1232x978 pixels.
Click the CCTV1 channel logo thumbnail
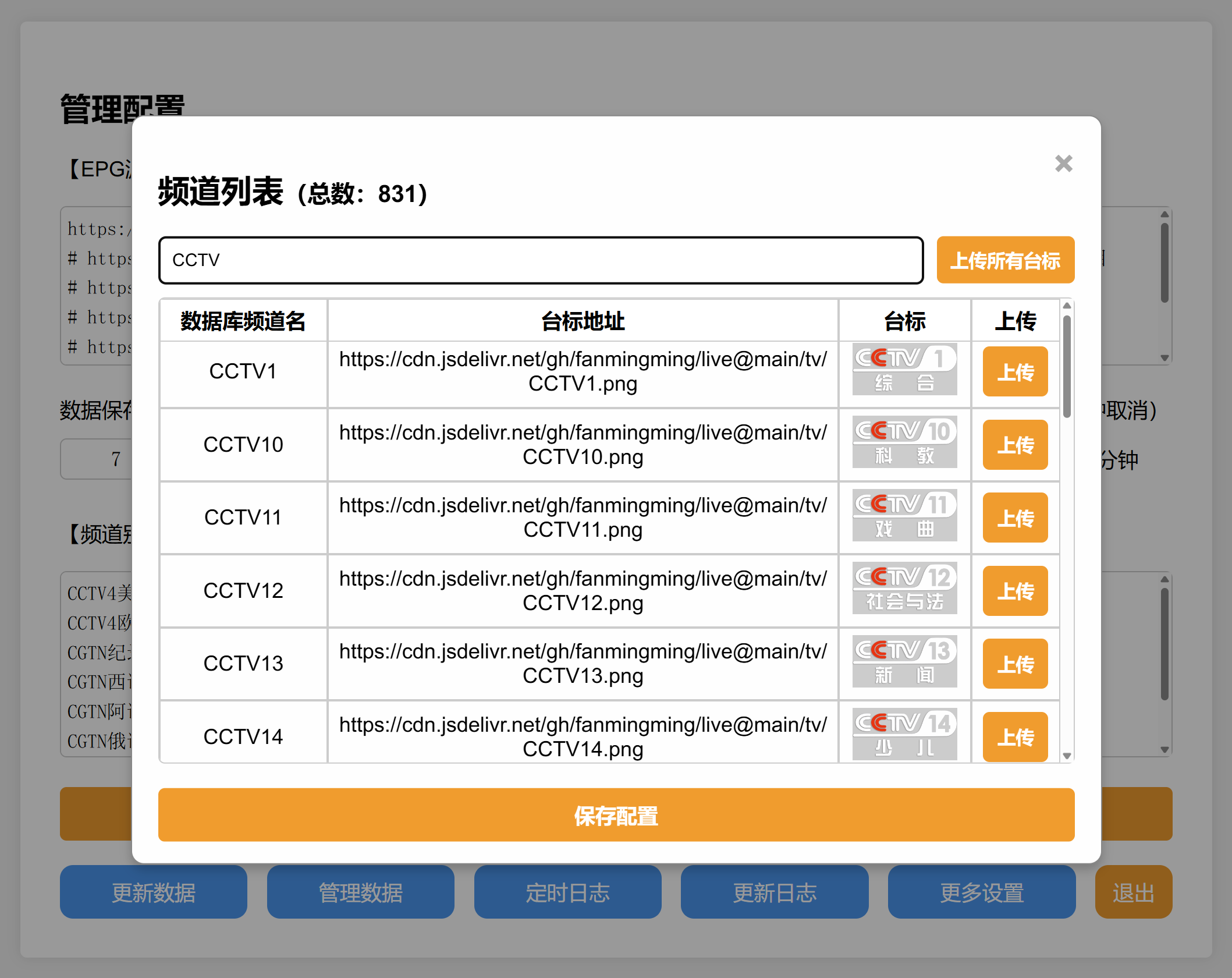(x=904, y=371)
